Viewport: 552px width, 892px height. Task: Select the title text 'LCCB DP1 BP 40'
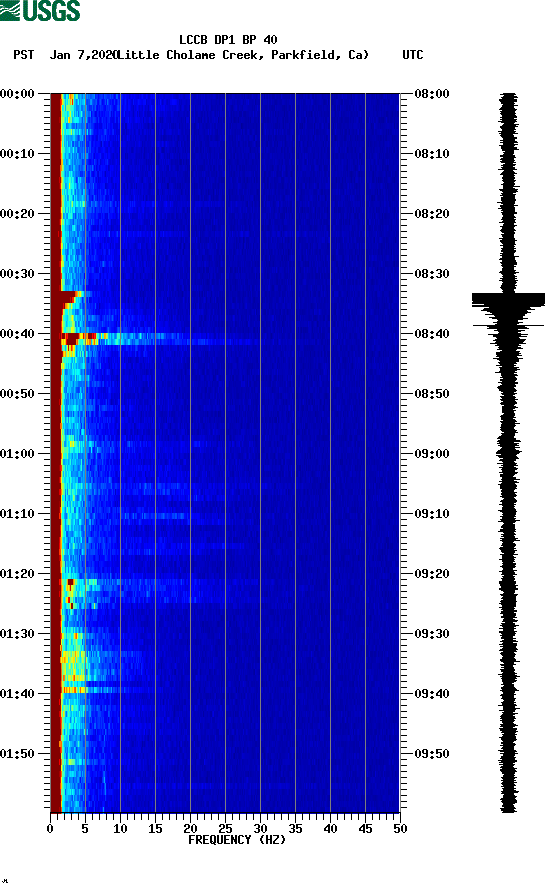(228, 40)
